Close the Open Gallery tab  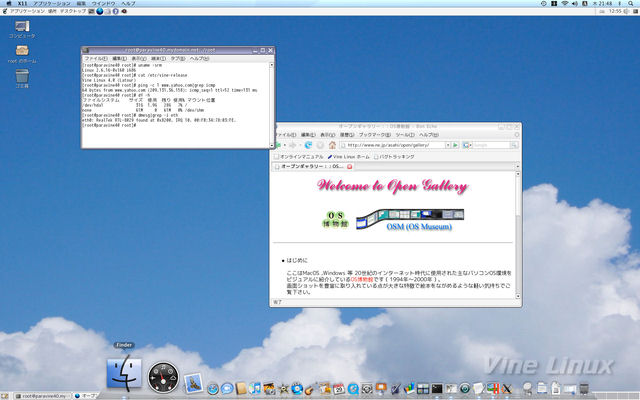(349, 167)
